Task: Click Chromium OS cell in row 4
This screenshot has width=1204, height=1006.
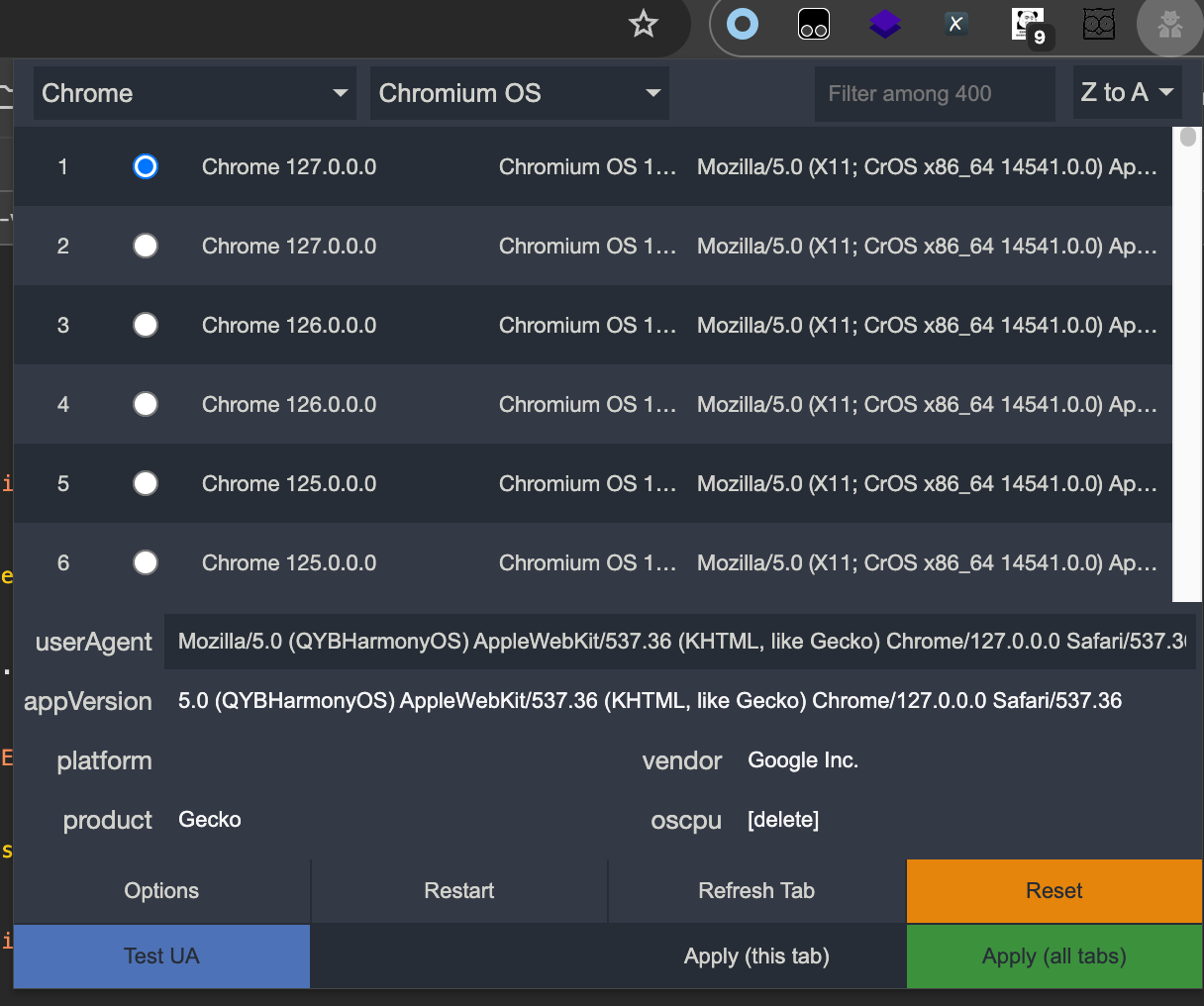Action: coord(587,404)
